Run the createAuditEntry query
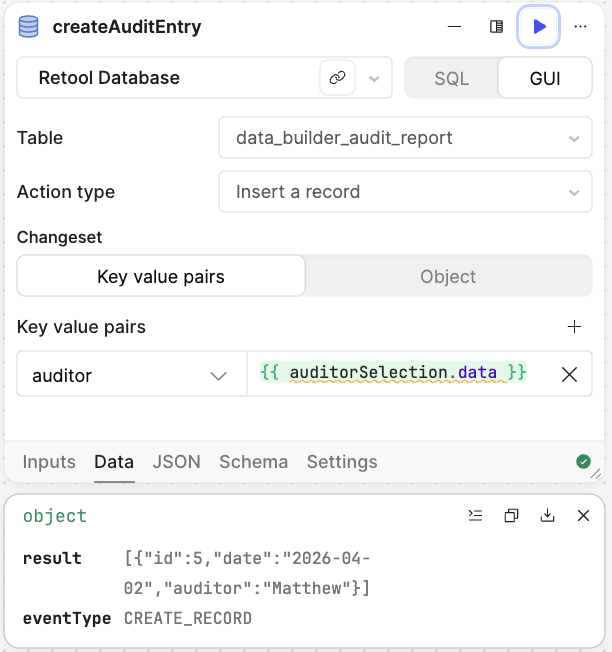The width and height of the screenshot is (612, 652). click(x=539, y=27)
